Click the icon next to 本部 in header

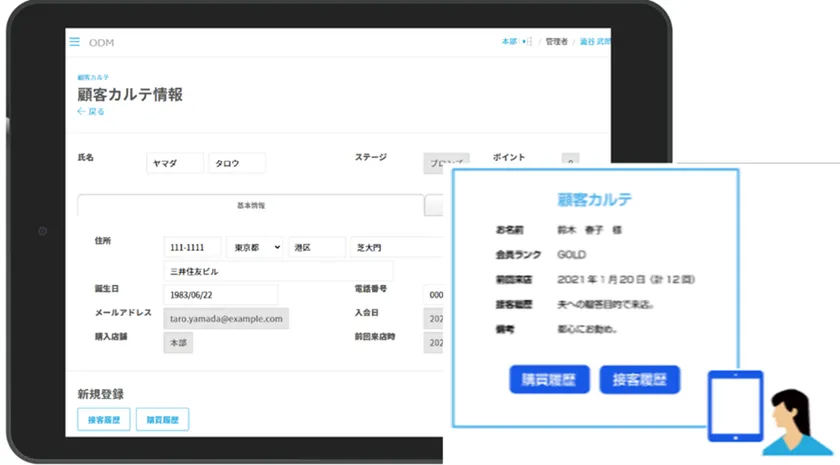tap(529, 42)
